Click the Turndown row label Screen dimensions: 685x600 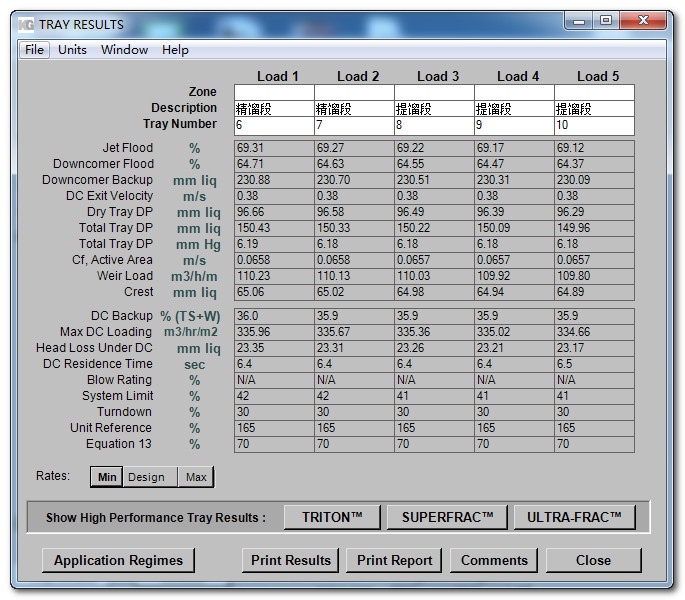125,412
